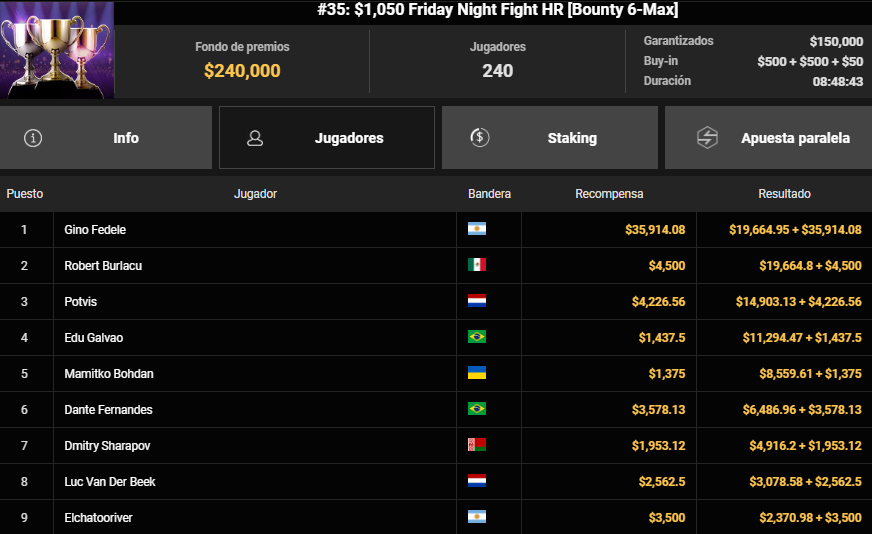
Task: Click Potvis's Netherlands flag icon
Action: pos(477,301)
